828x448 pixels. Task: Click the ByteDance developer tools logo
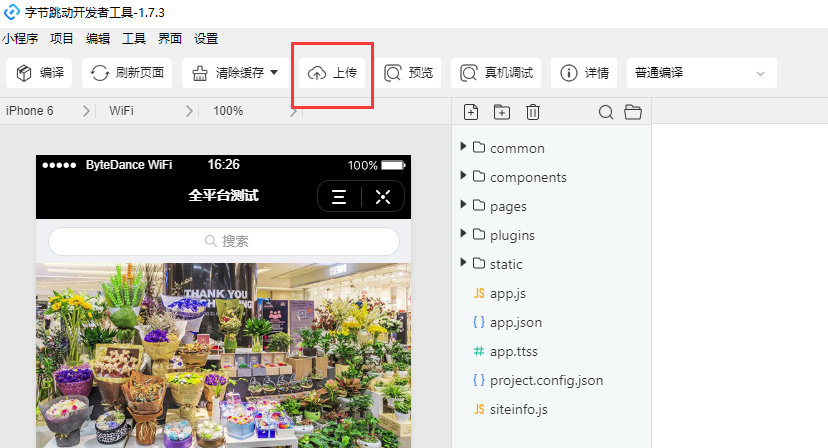coord(12,12)
